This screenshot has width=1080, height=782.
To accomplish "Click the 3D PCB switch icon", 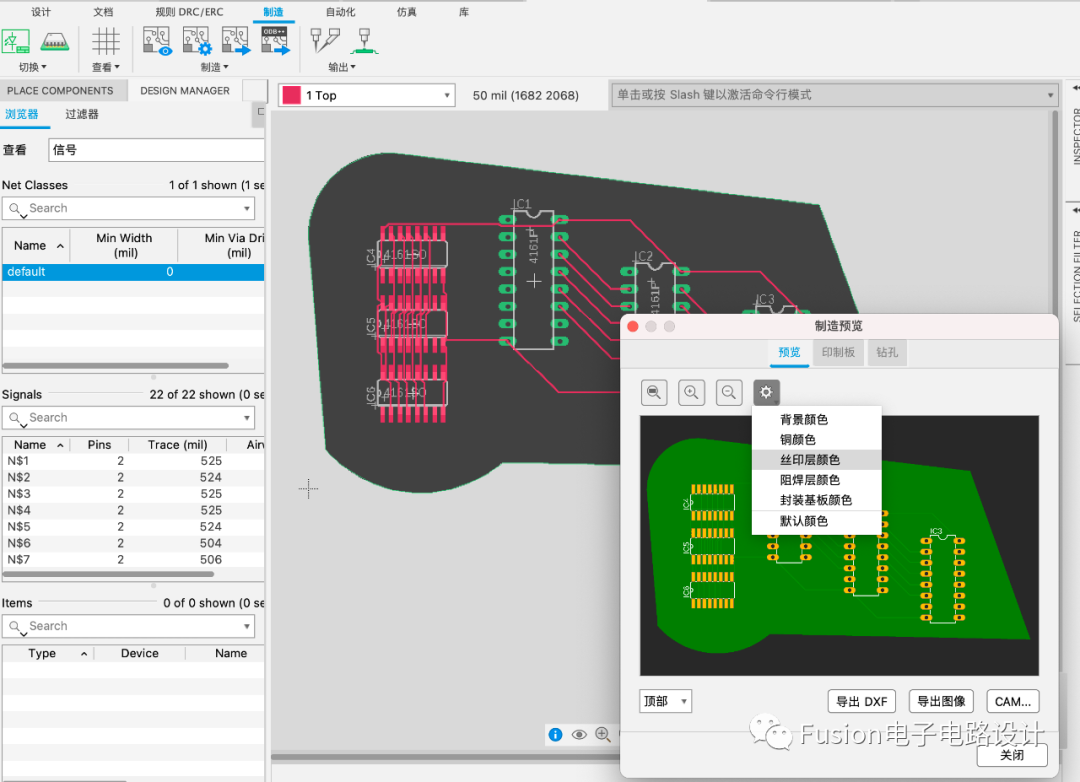I will click(x=55, y=42).
